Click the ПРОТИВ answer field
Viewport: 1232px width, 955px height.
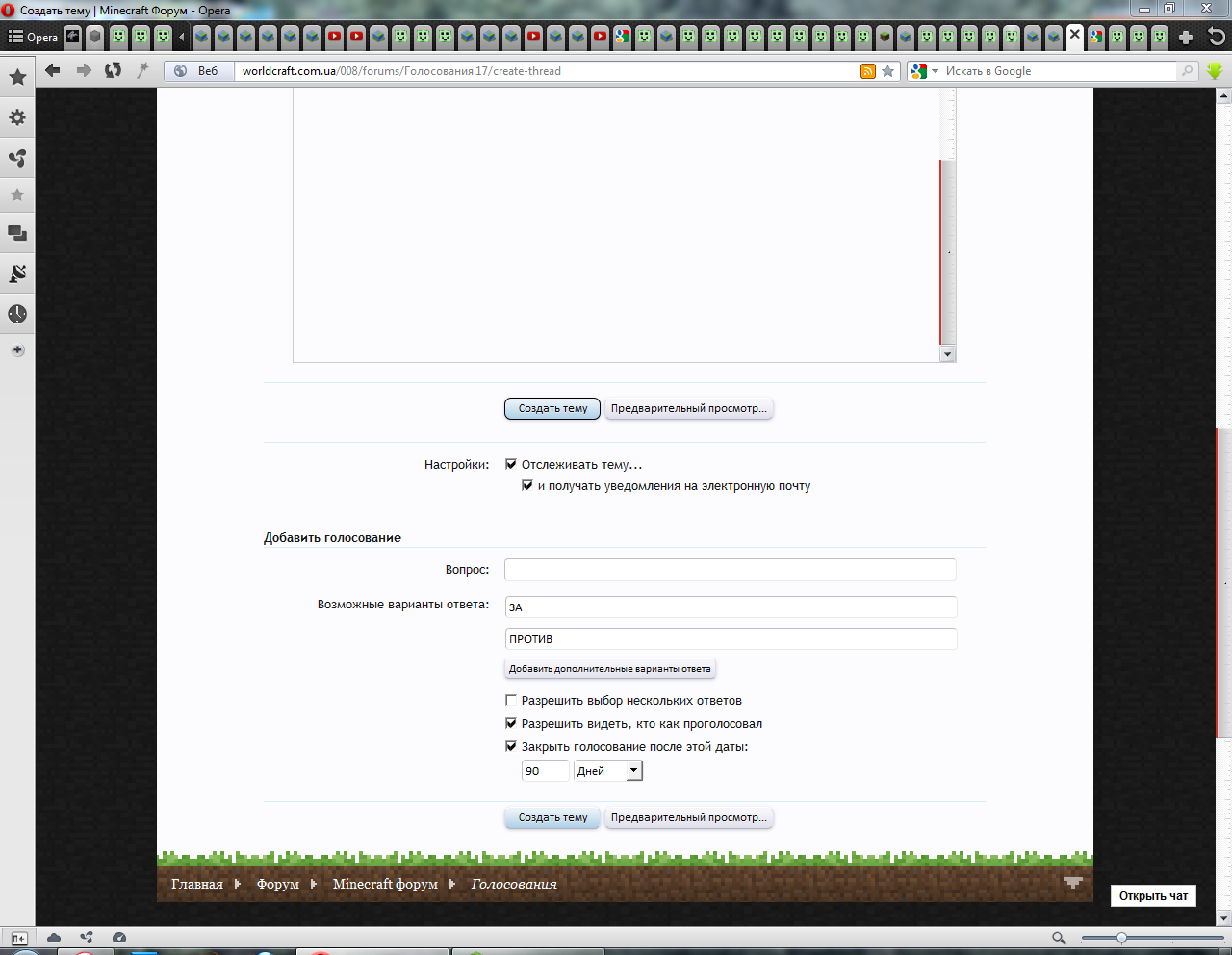pos(731,639)
